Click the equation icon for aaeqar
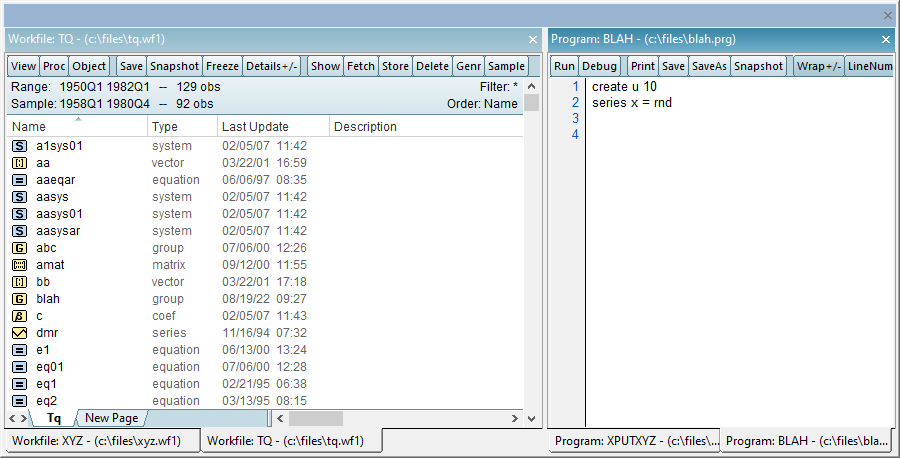The image size is (900, 458). point(19,180)
